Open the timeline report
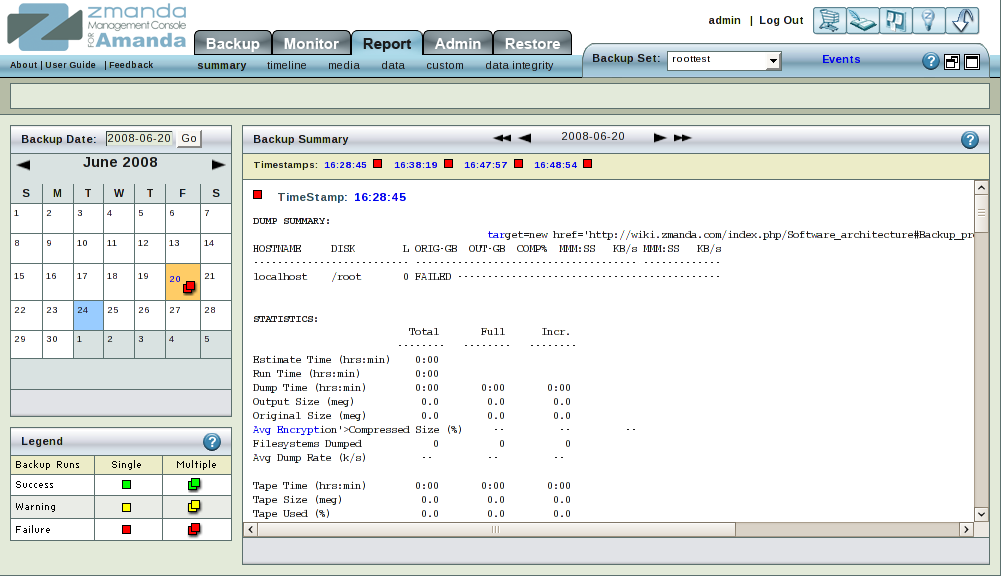This screenshot has width=1002, height=580. [x=286, y=65]
